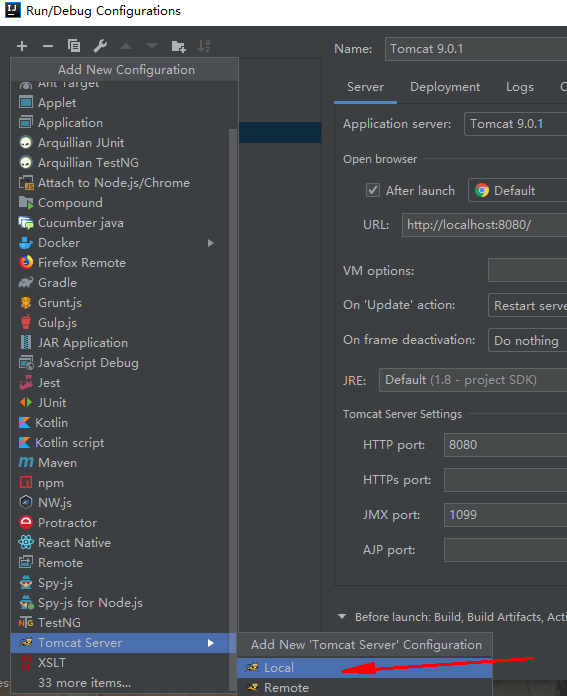Image resolution: width=567 pixels, height=696 pixels.
Task: Expand the Docker submenu arrow
Action: (210, 243)
